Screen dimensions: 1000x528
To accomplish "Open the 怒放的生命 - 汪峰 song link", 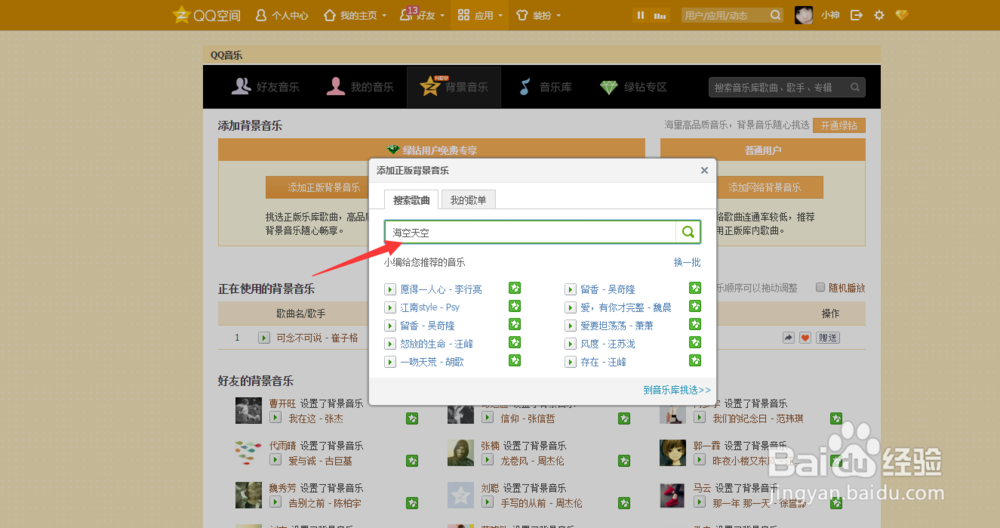I will point(436,344).
